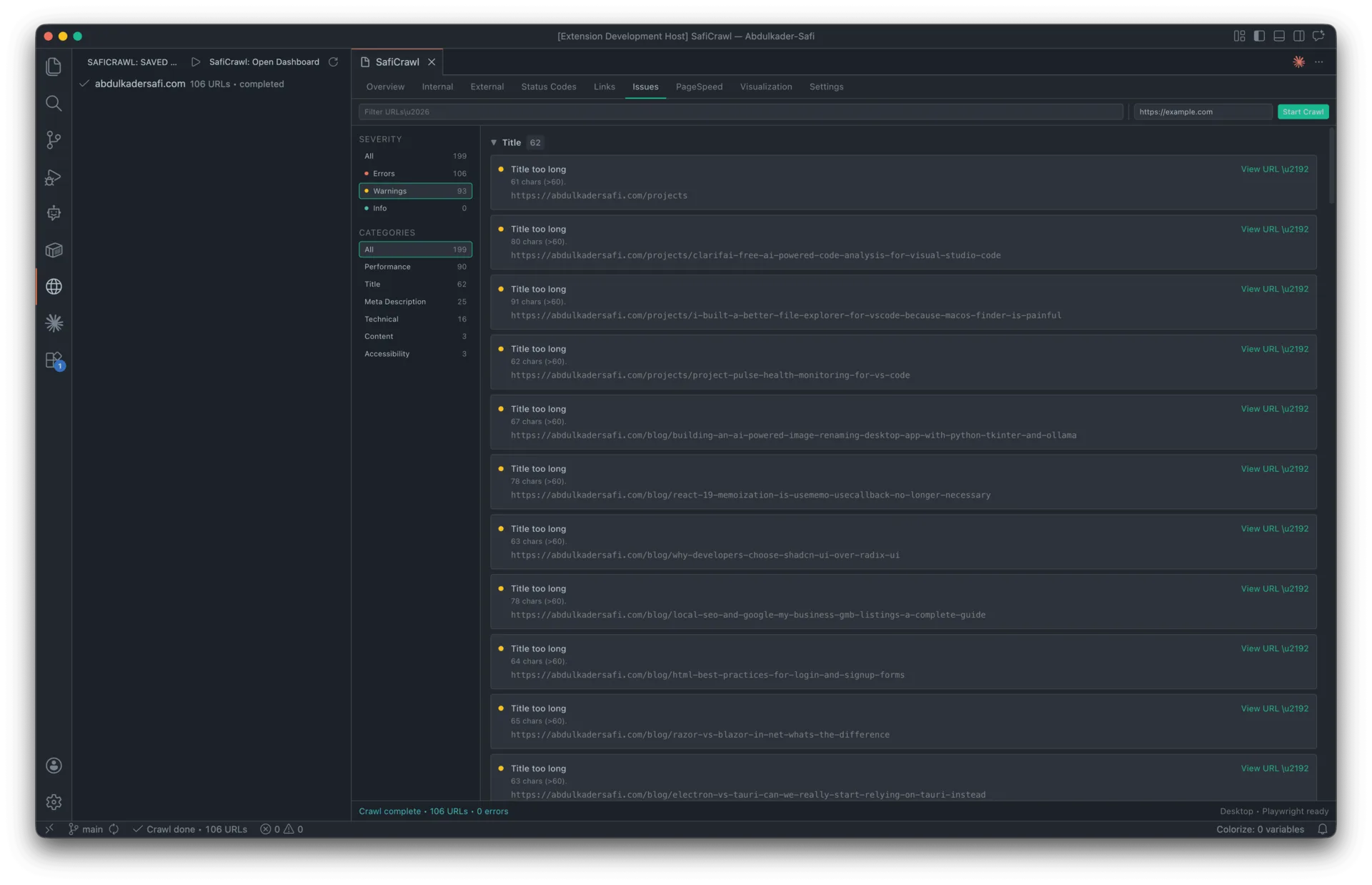Collapse the Title issues group triangle
The width and height of the screenshot is (1372, 885).
click(494, 142)
